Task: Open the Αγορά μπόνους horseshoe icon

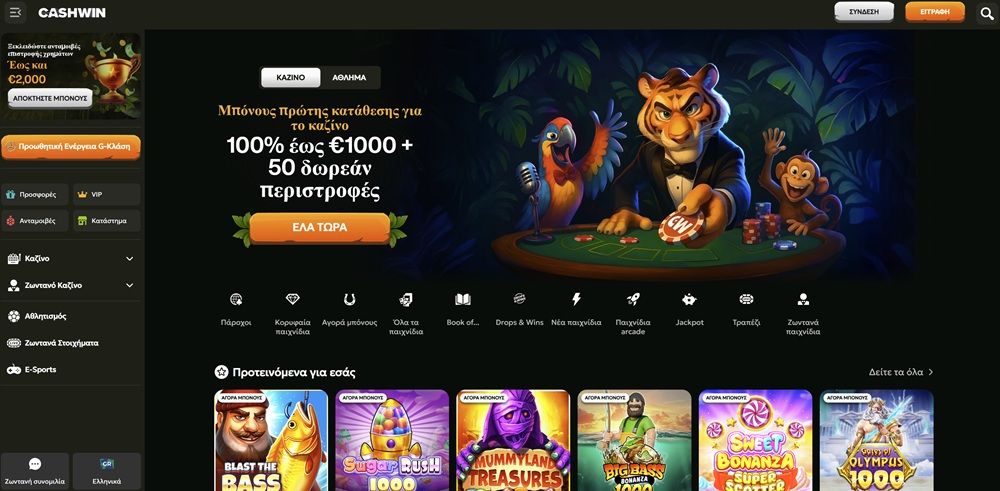Action: pyautogui.click(x=349, y=299)
